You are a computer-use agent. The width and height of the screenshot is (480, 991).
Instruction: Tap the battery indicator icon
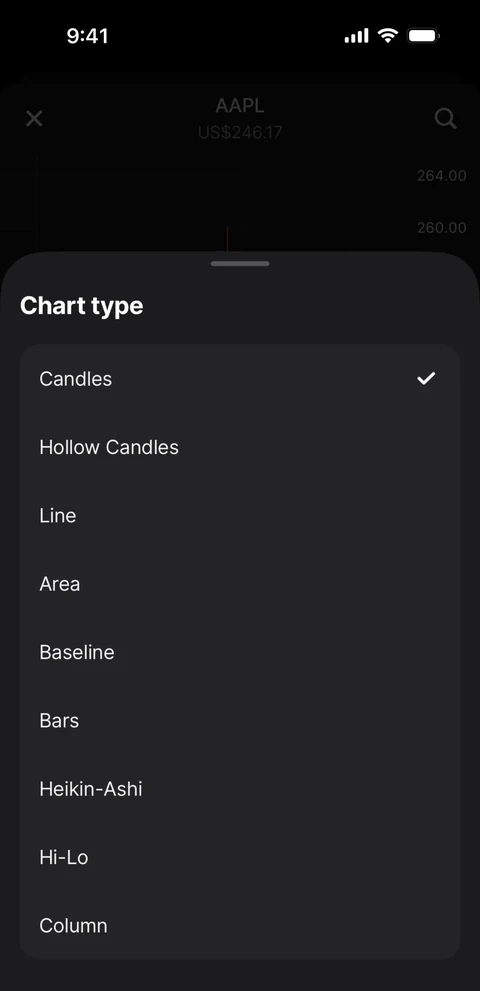tap(424, 35)
